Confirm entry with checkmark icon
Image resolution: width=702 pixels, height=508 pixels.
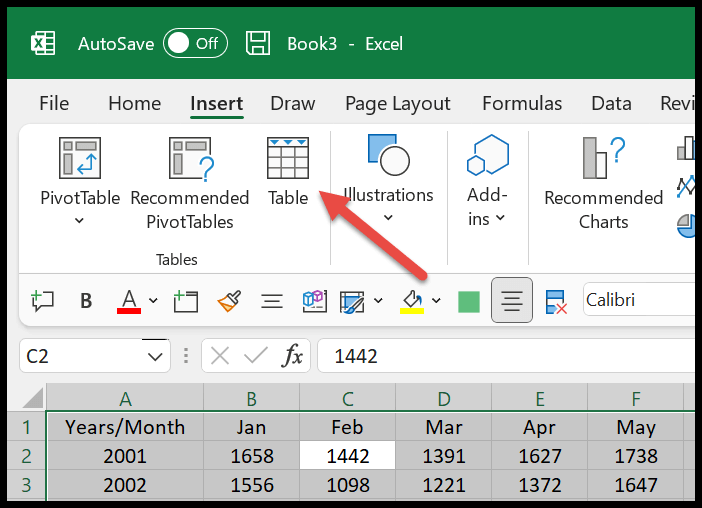click(256, 356)
